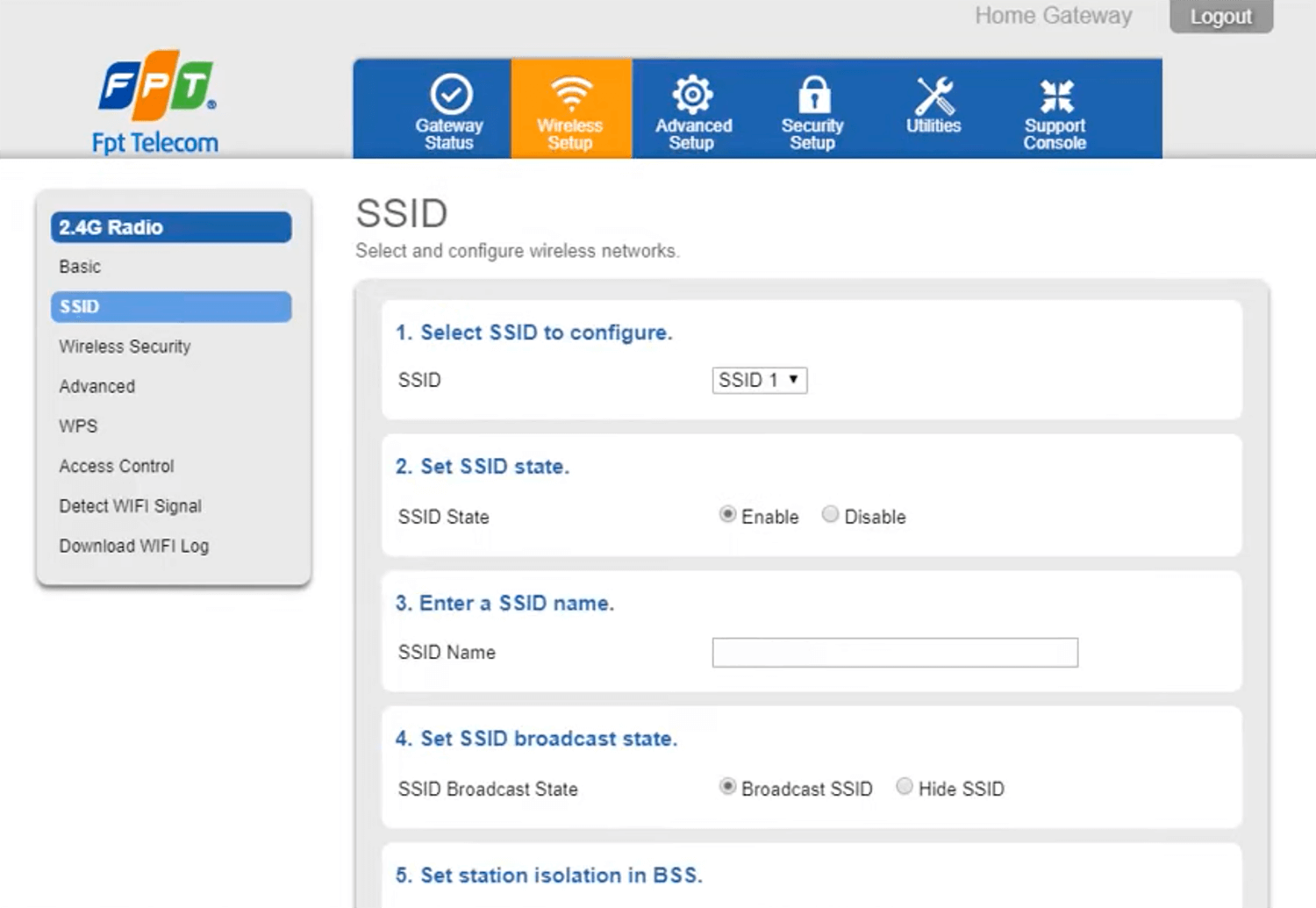
Task: Click 'Select and configure wireless networks.' subtitle
Action: click(518, 251)
